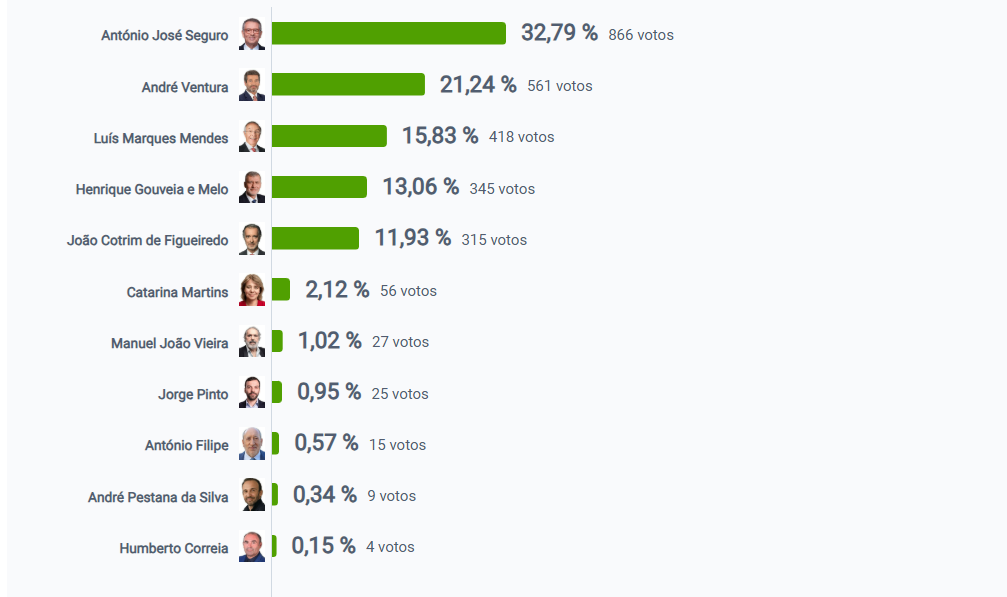Click the name Catarina Martins
This screenshot has height=597, width=1007.
(x=177, y=292)
